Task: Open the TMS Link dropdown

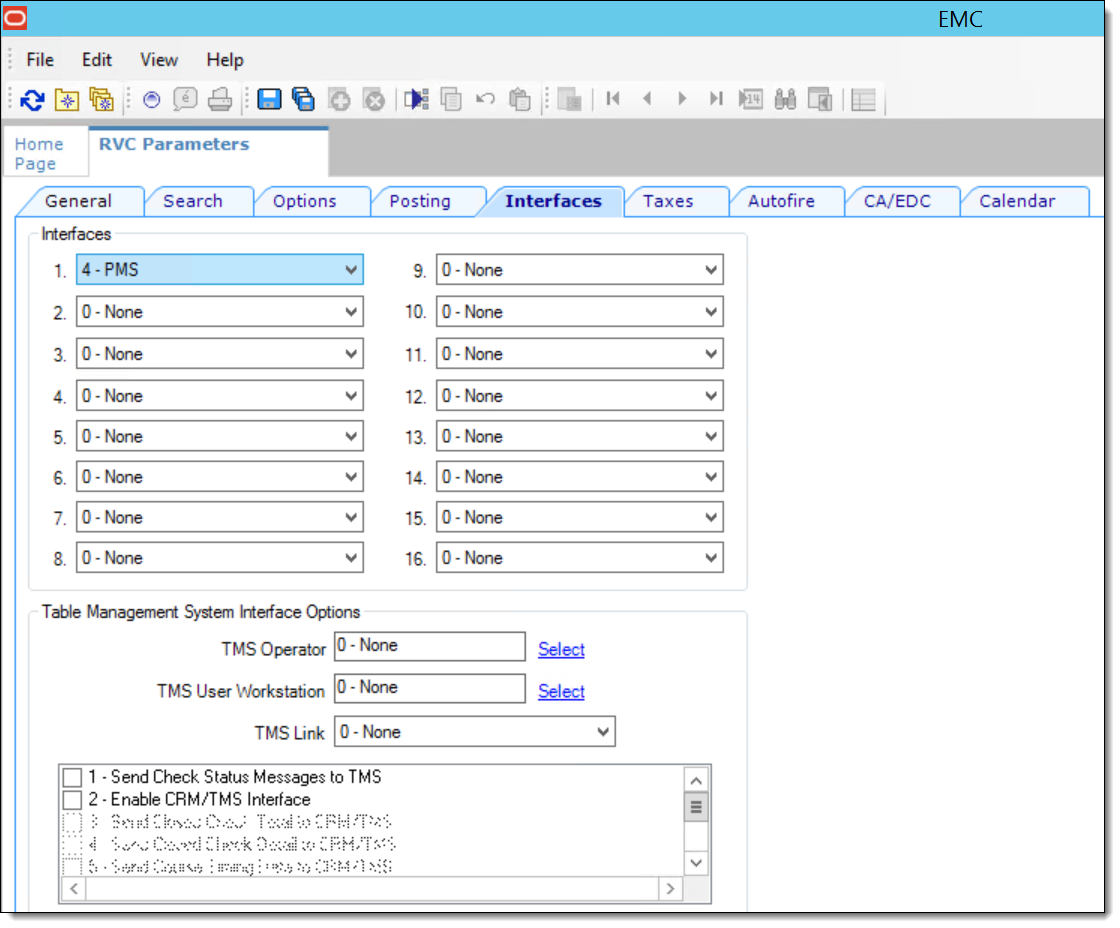Action: 475,732
